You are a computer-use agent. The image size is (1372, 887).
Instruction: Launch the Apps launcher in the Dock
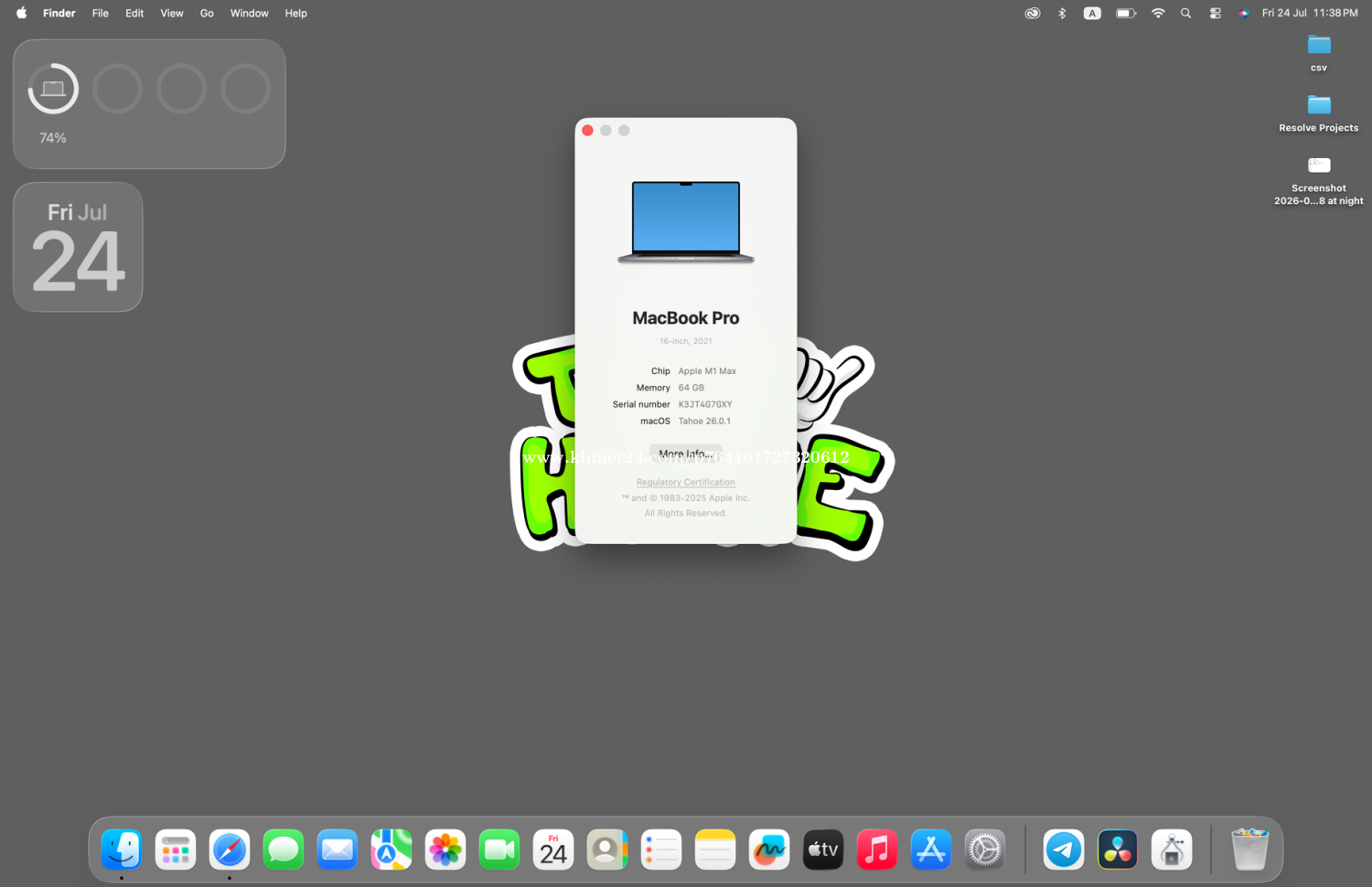pos(176,850)
